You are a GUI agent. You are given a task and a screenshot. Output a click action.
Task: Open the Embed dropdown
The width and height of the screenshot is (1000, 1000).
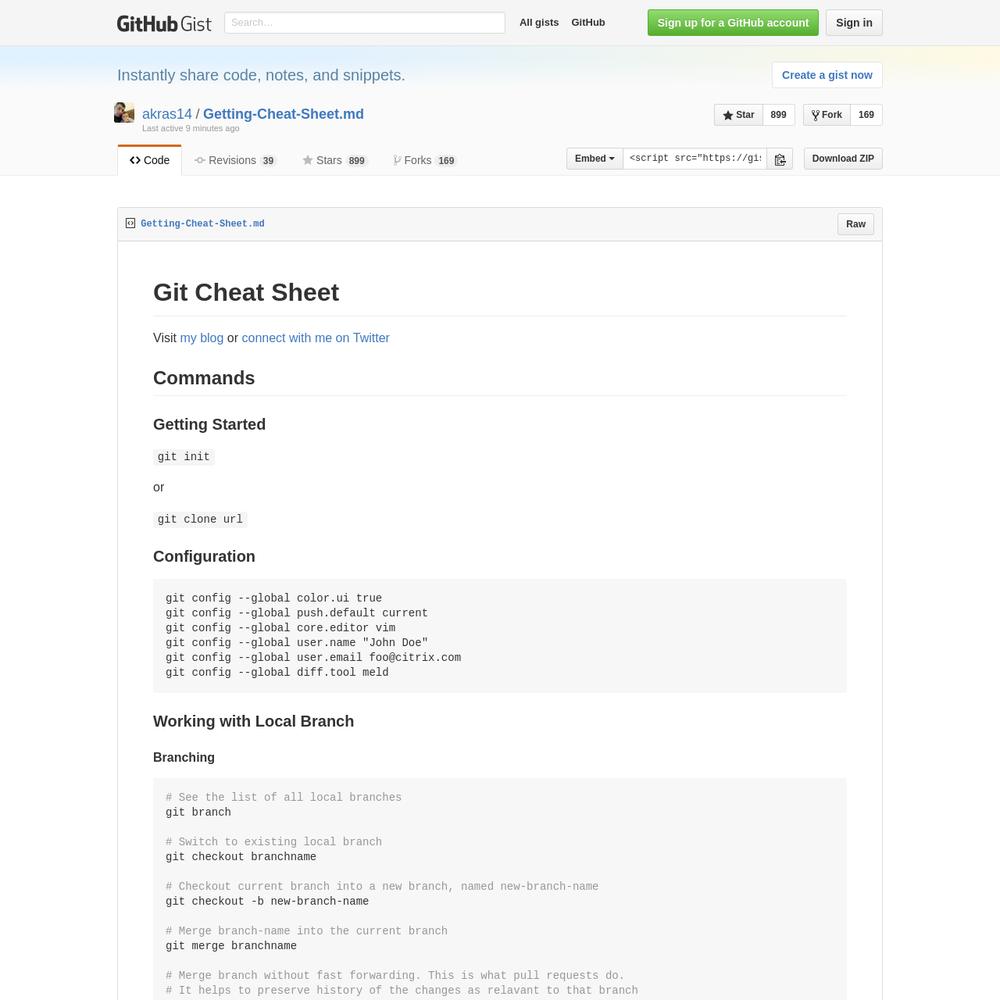coord(594,159)
